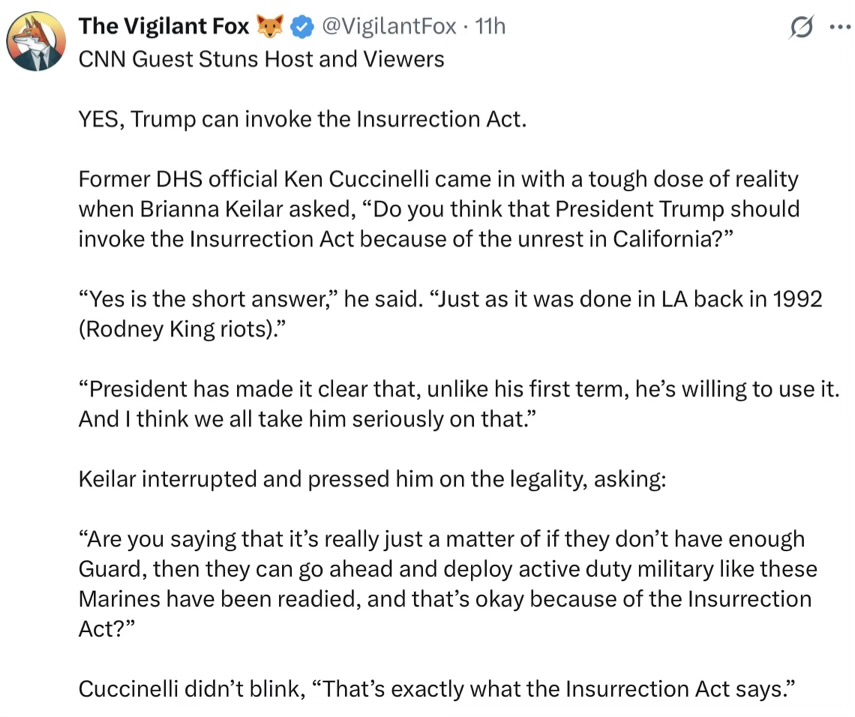This screenshot has width=855, height=717.
Task: Open The Vigilant Fox display name link
Action: [x=164, y=26]
